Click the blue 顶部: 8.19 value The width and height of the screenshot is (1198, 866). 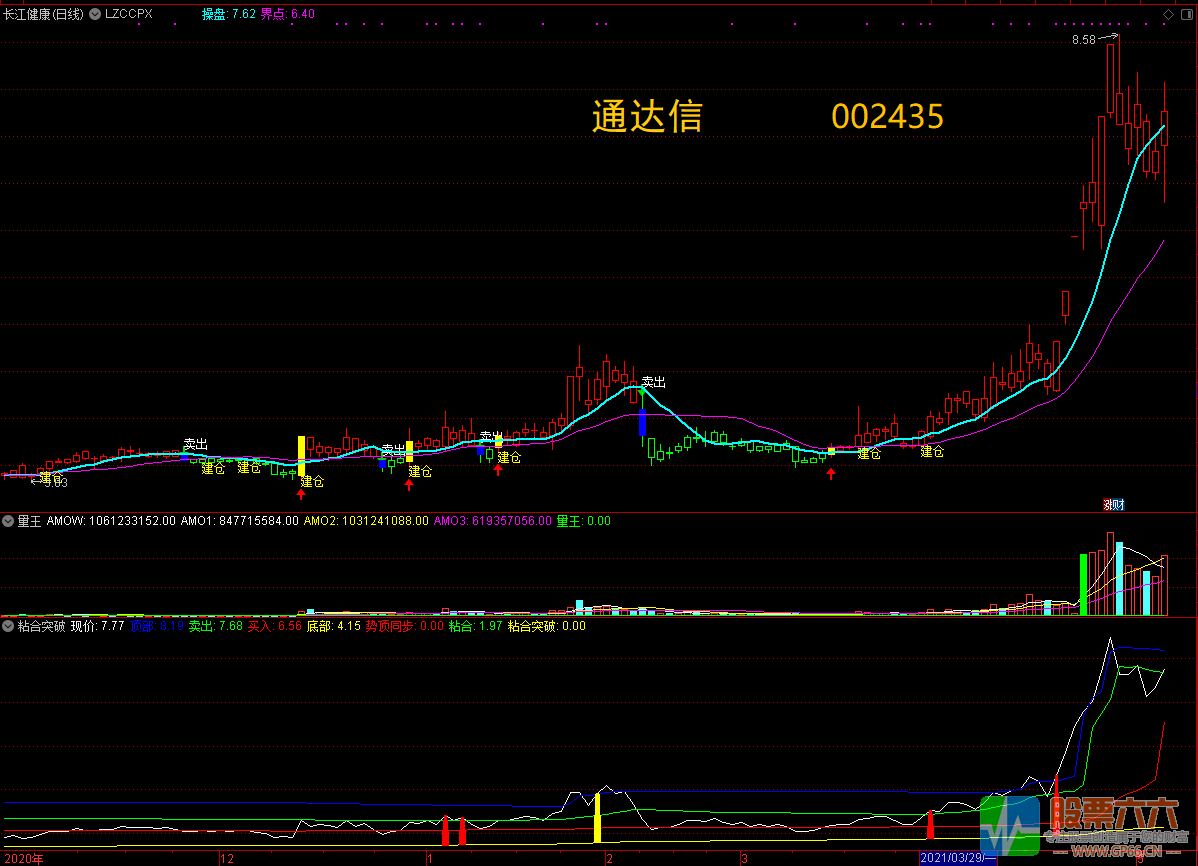pyautogui.click(x=157, y=626)
